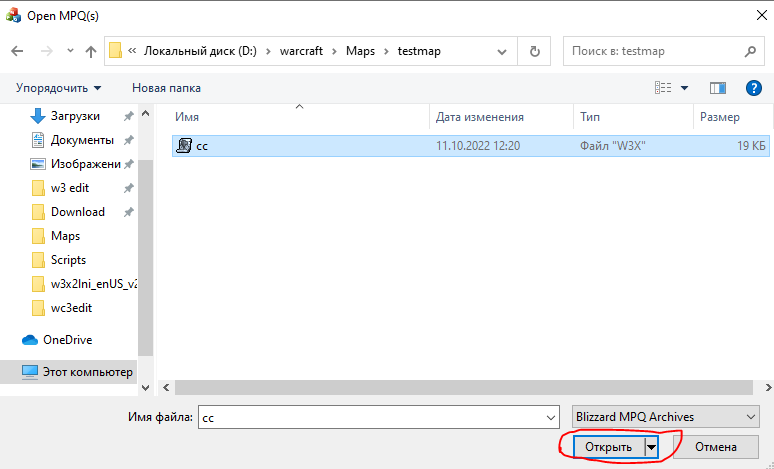Viewport: 774px width, 469px height.
Task: Close the Open MPQ(s) dialog
Action: click(x=761, y=15)
